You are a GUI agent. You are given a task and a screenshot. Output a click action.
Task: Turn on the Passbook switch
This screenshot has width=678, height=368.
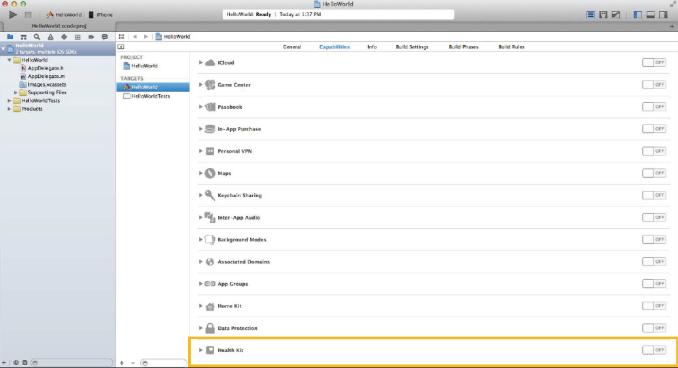point(654,107)
